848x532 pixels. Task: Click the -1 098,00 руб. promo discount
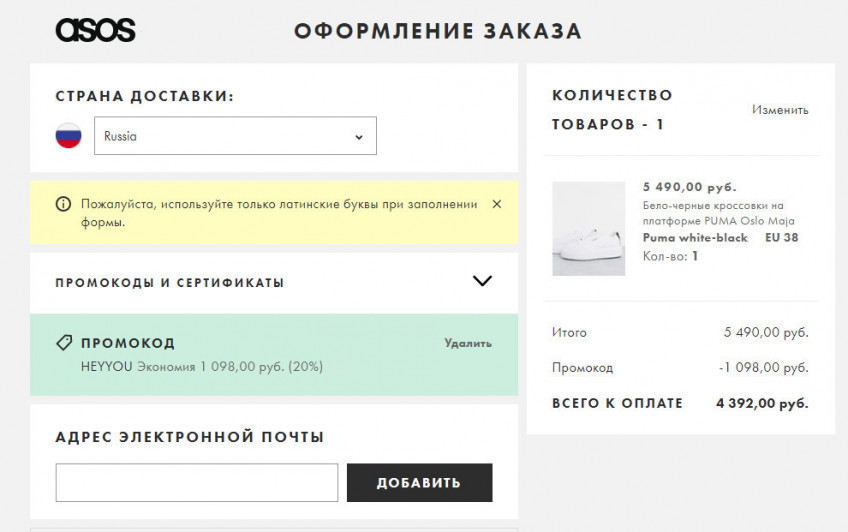[763, 368]
